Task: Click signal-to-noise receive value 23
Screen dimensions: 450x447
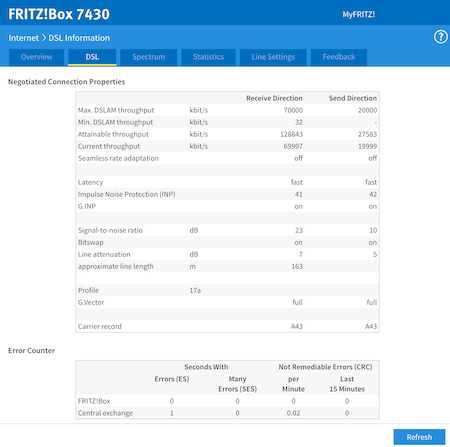Action: tap(299, 230)
